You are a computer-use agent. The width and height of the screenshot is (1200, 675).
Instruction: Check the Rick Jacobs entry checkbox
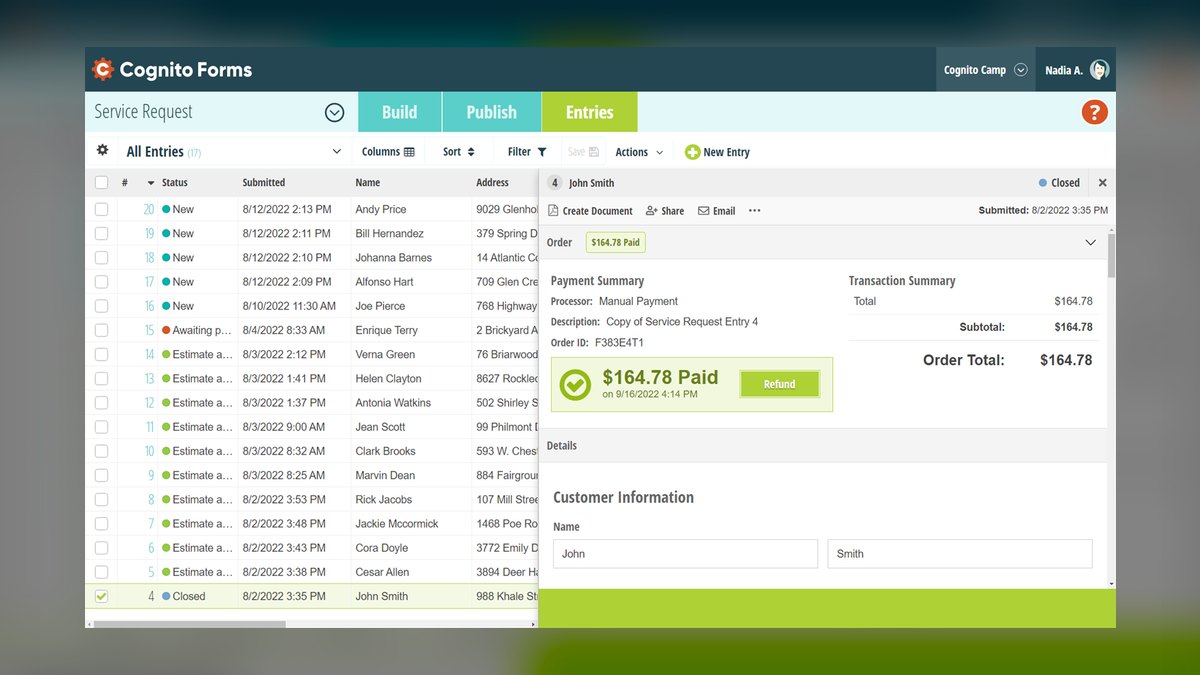101,499
